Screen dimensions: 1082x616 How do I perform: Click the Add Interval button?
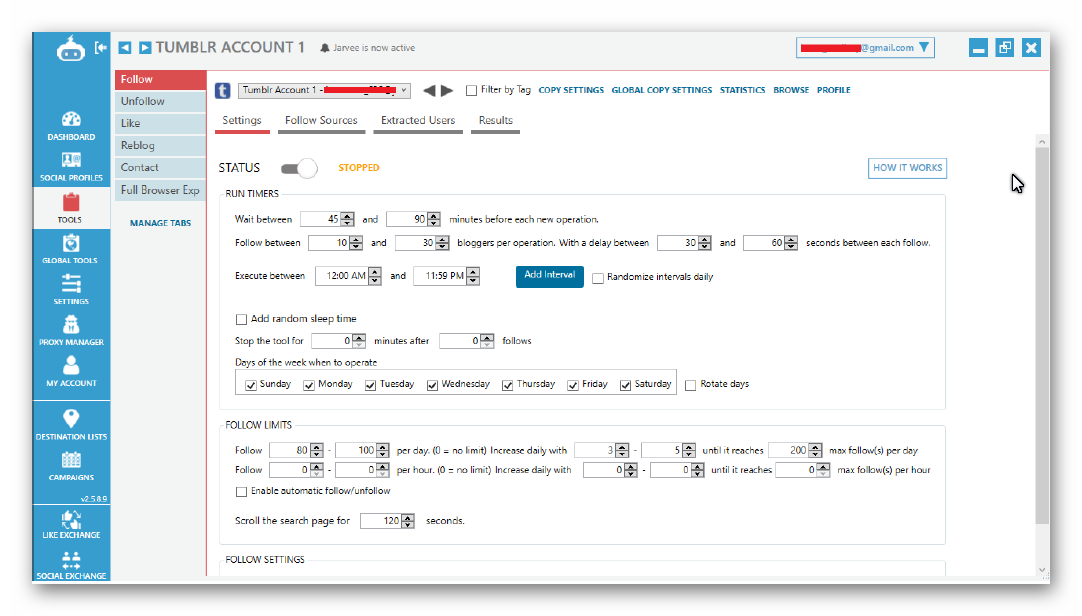(x=549, y=276)
